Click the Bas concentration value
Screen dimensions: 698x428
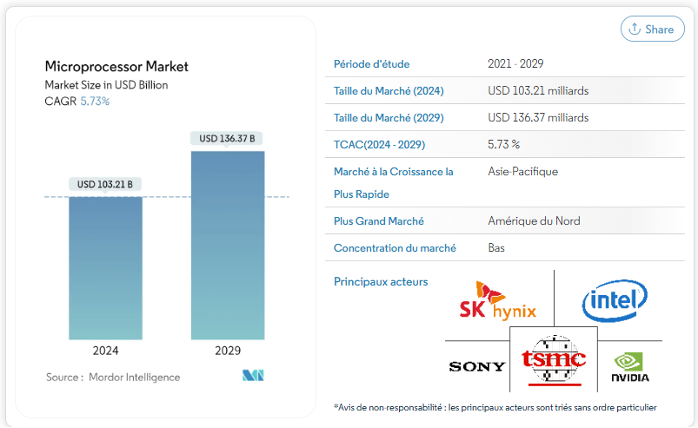point(496,248)
